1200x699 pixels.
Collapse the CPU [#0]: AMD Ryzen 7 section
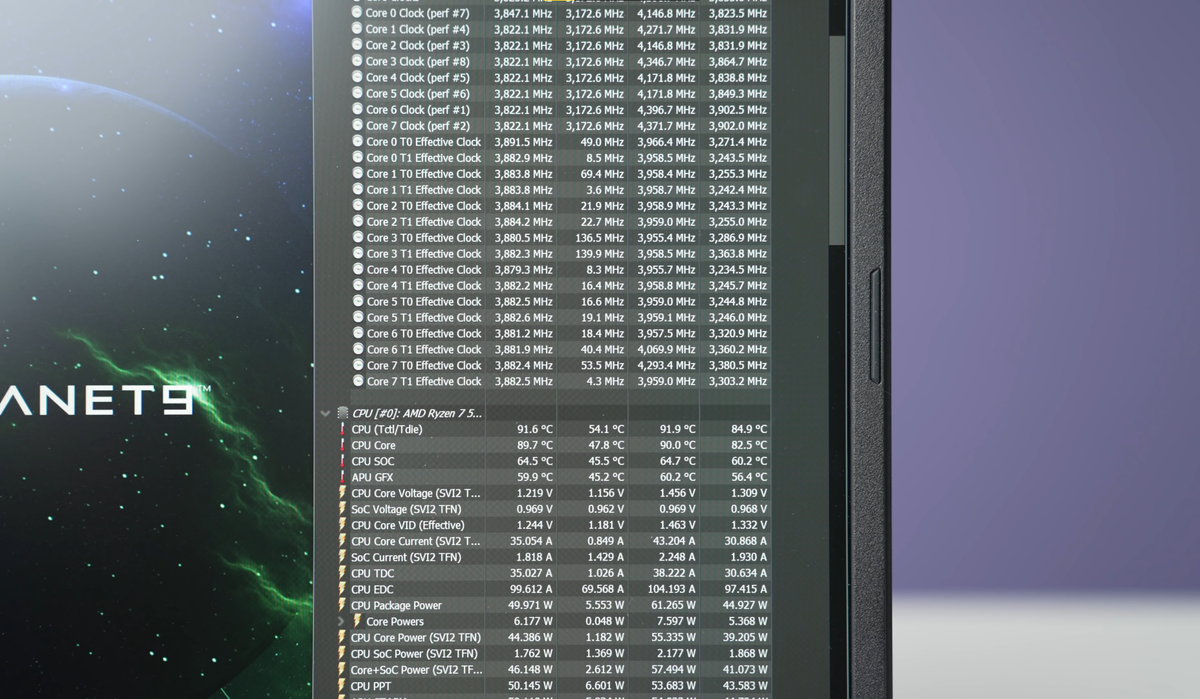(x=325, y=412)
